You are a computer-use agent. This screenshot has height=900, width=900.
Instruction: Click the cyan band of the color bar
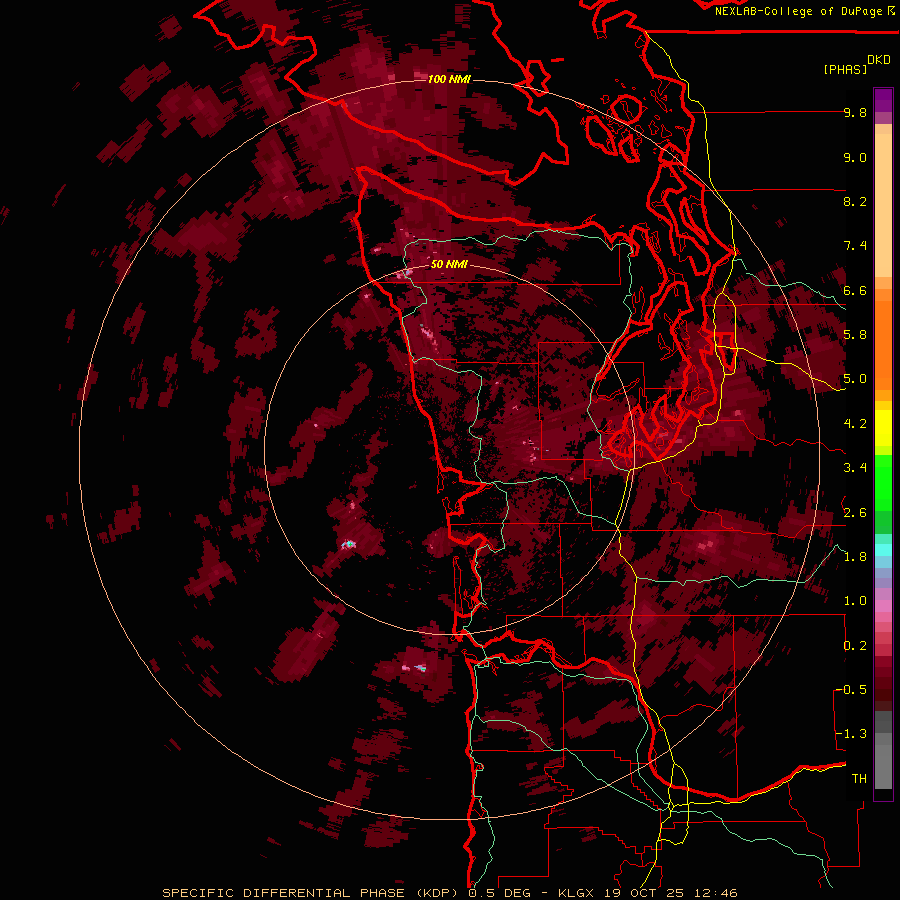(883, 549)
